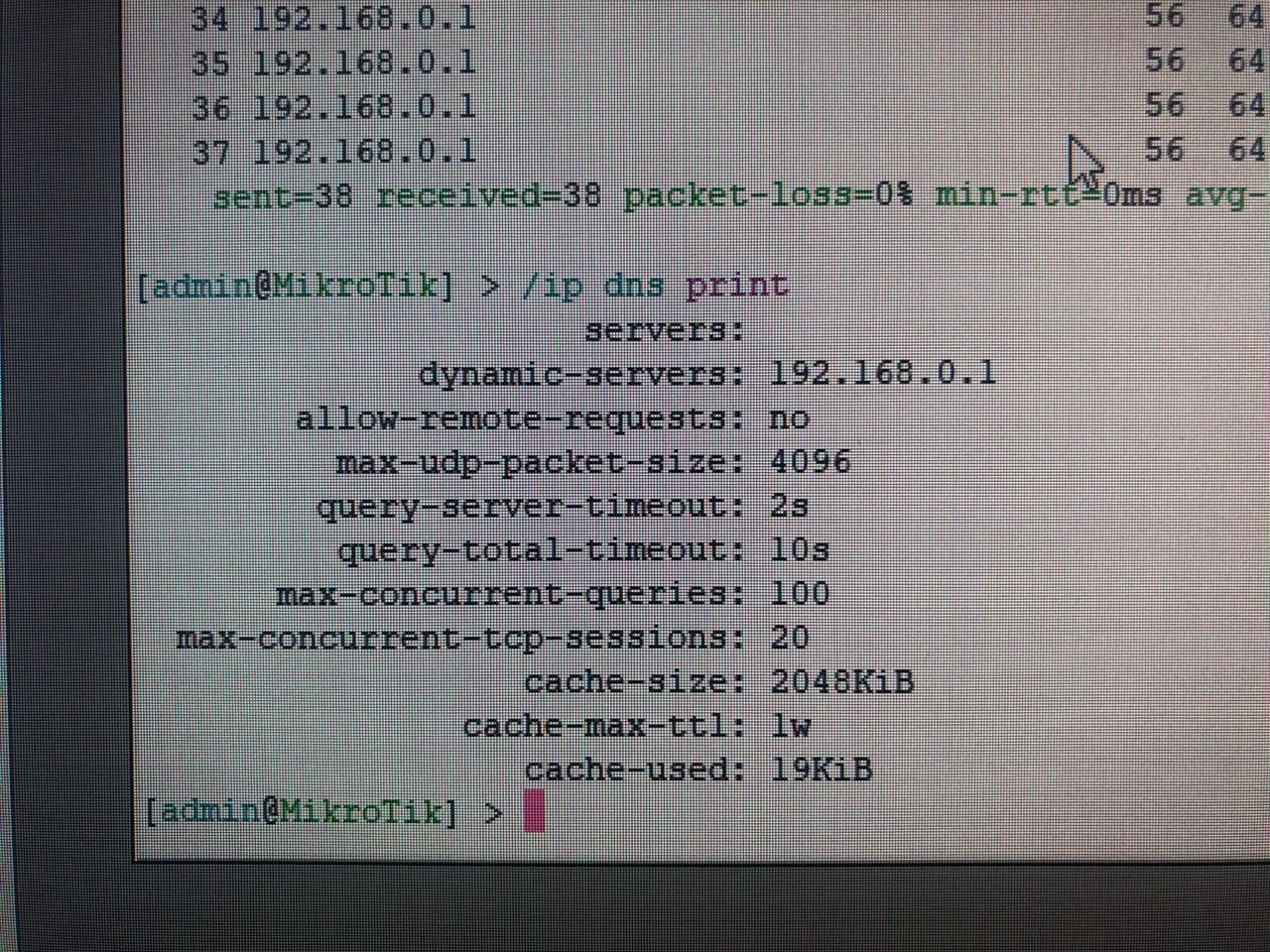Click query-total-timeout value 10s
The image size is (1270, 952).
click(x=800, y=548)
